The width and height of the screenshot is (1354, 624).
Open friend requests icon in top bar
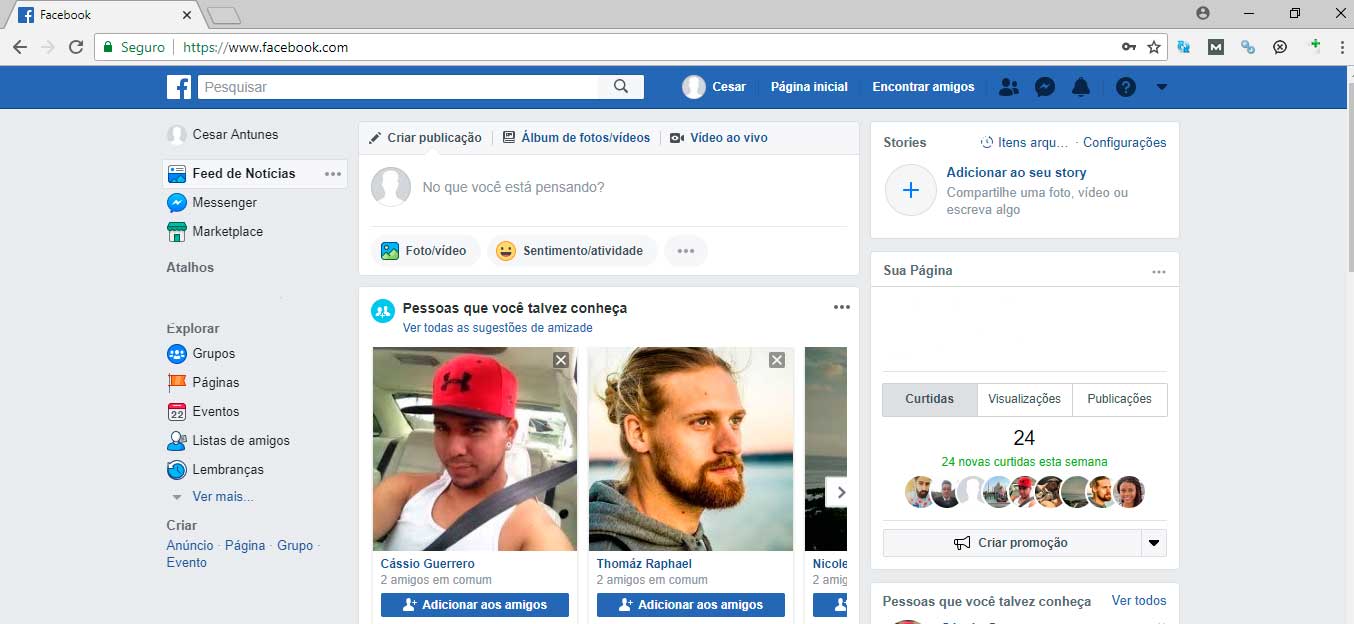coord(1009,87)
